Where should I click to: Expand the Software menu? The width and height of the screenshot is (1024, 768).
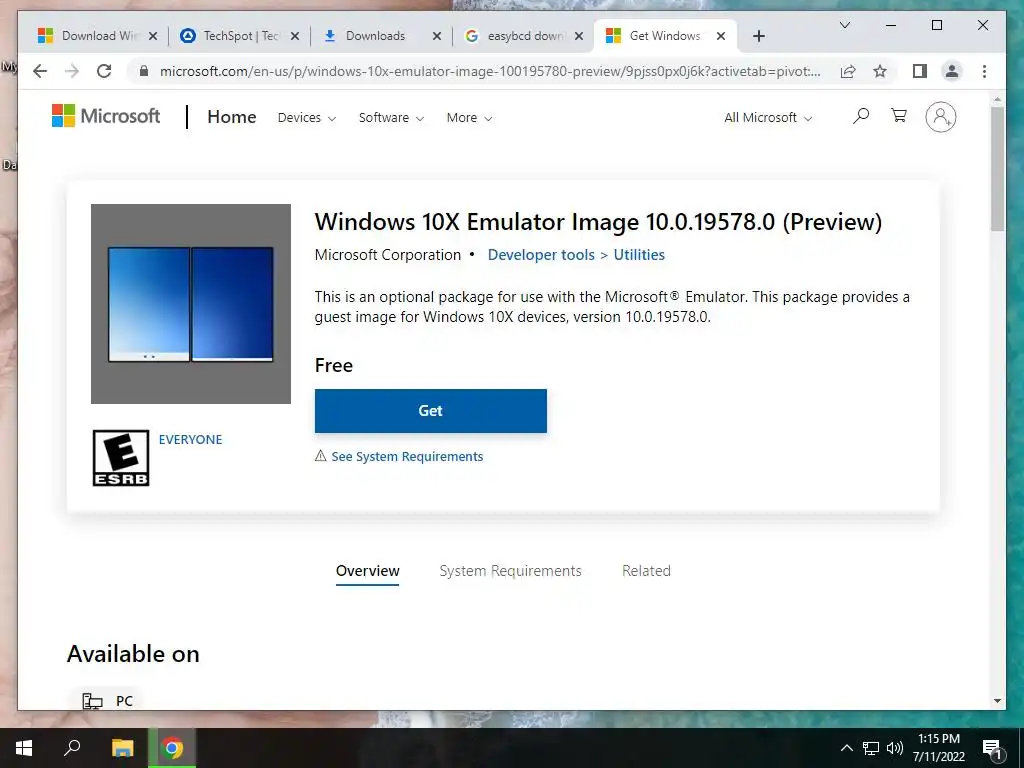pos(391,118)
